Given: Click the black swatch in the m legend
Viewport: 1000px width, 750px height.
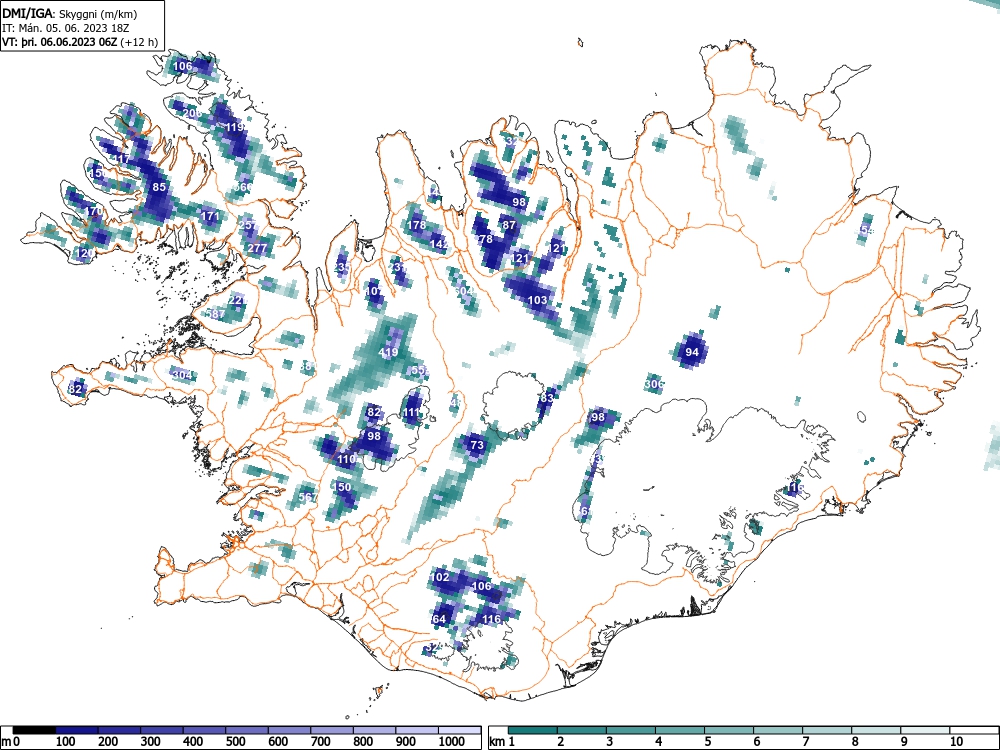Looking at the screenshot, I should (34, 730).
